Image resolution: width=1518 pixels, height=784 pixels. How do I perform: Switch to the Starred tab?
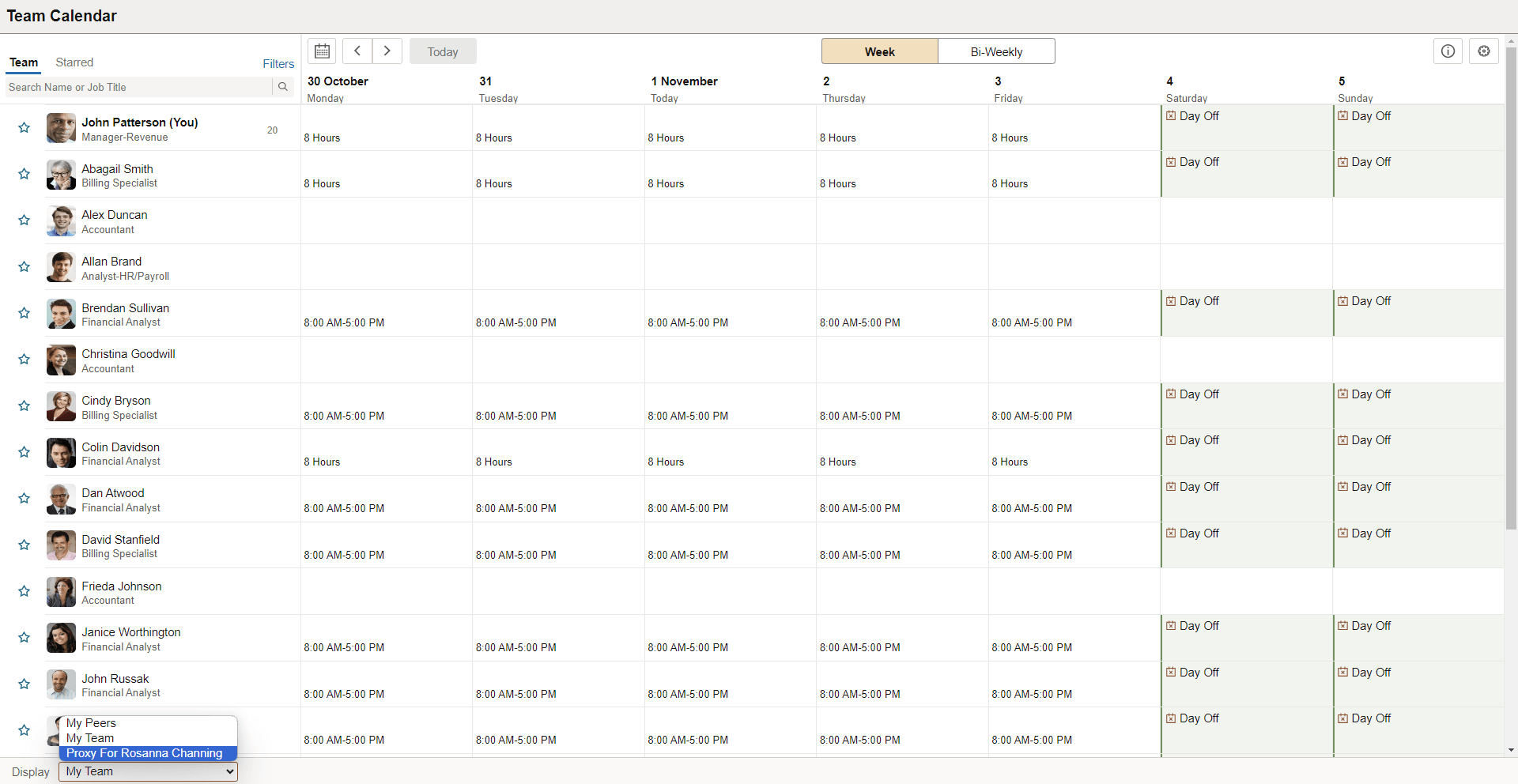coord(74,62)
